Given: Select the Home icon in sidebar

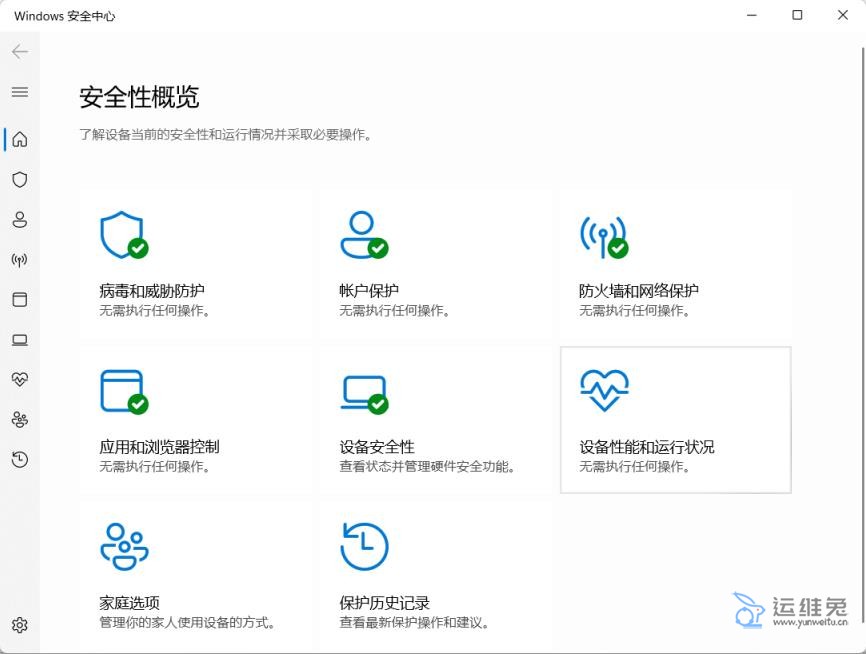Looking at the screenshot, I should coord(19,139).
